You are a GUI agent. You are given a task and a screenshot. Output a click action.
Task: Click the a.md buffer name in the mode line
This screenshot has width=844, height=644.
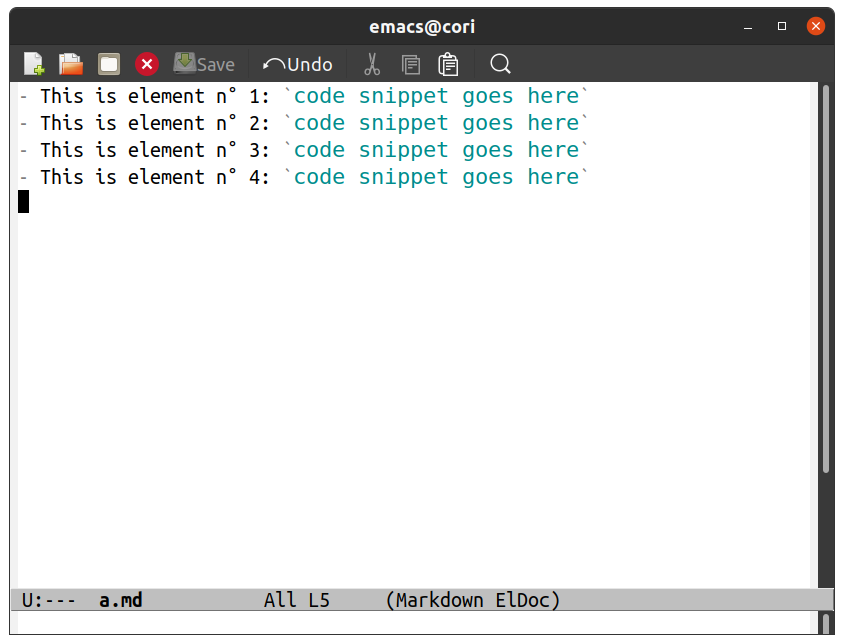pyautogui.click(x=121, y=600)
